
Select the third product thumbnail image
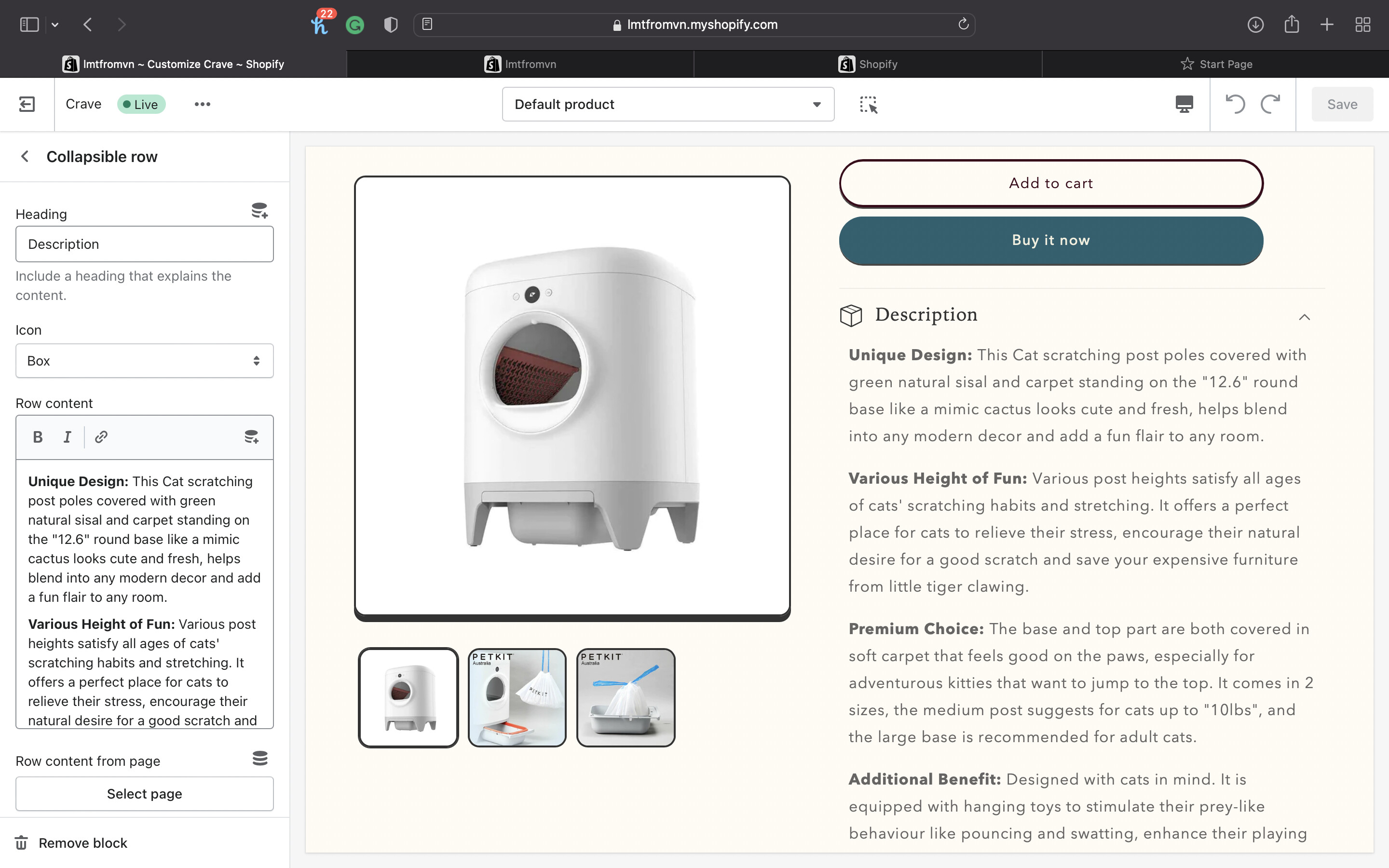[x=626, y=697]
